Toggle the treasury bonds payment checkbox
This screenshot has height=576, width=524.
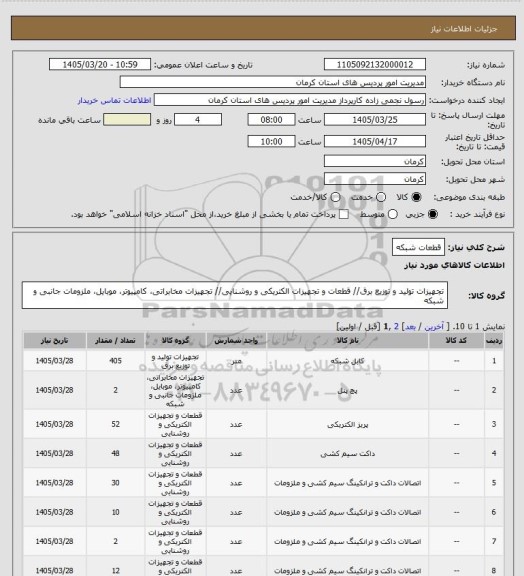click(x=344, y=214)
